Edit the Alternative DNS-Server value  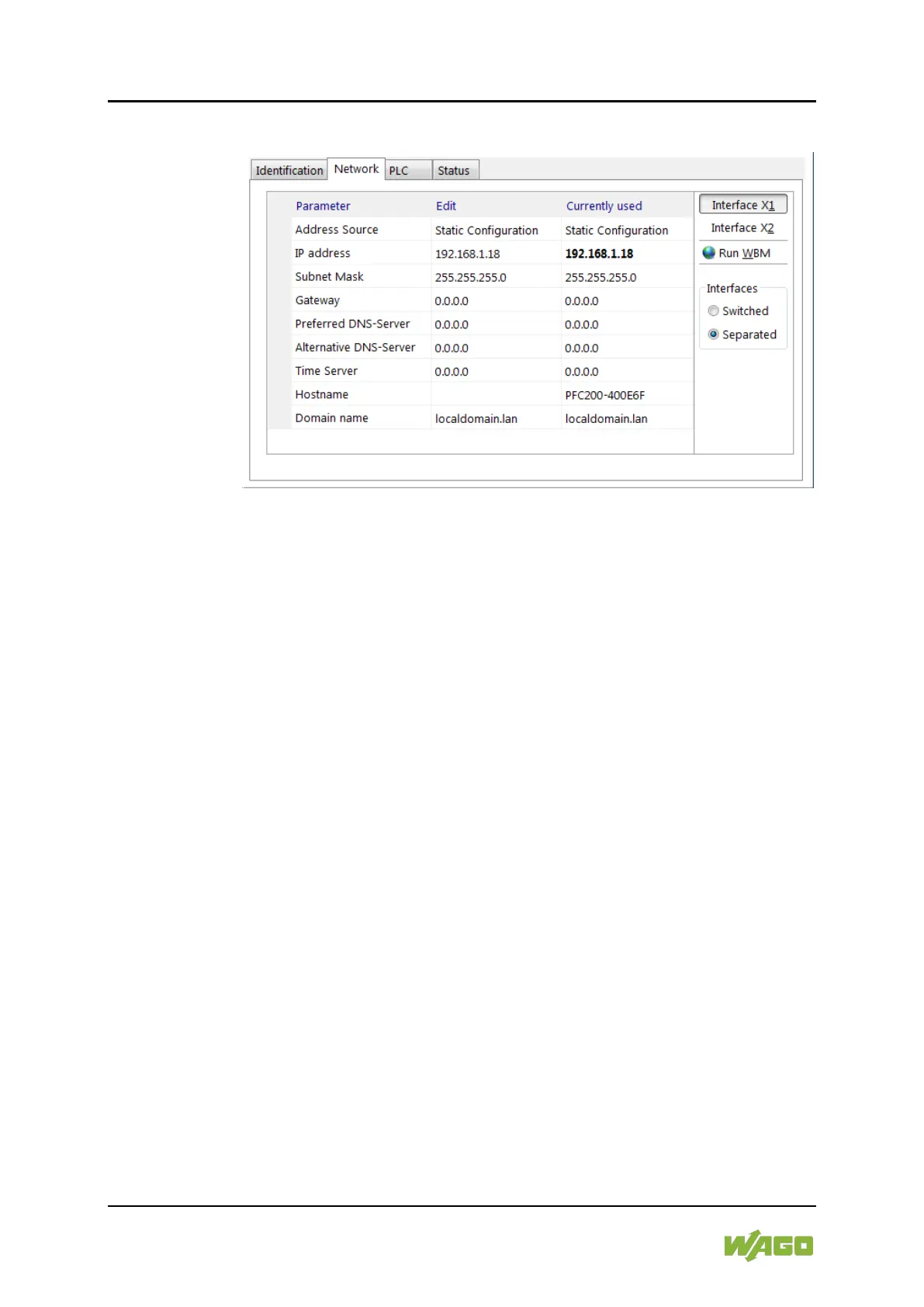click(496, 348)
